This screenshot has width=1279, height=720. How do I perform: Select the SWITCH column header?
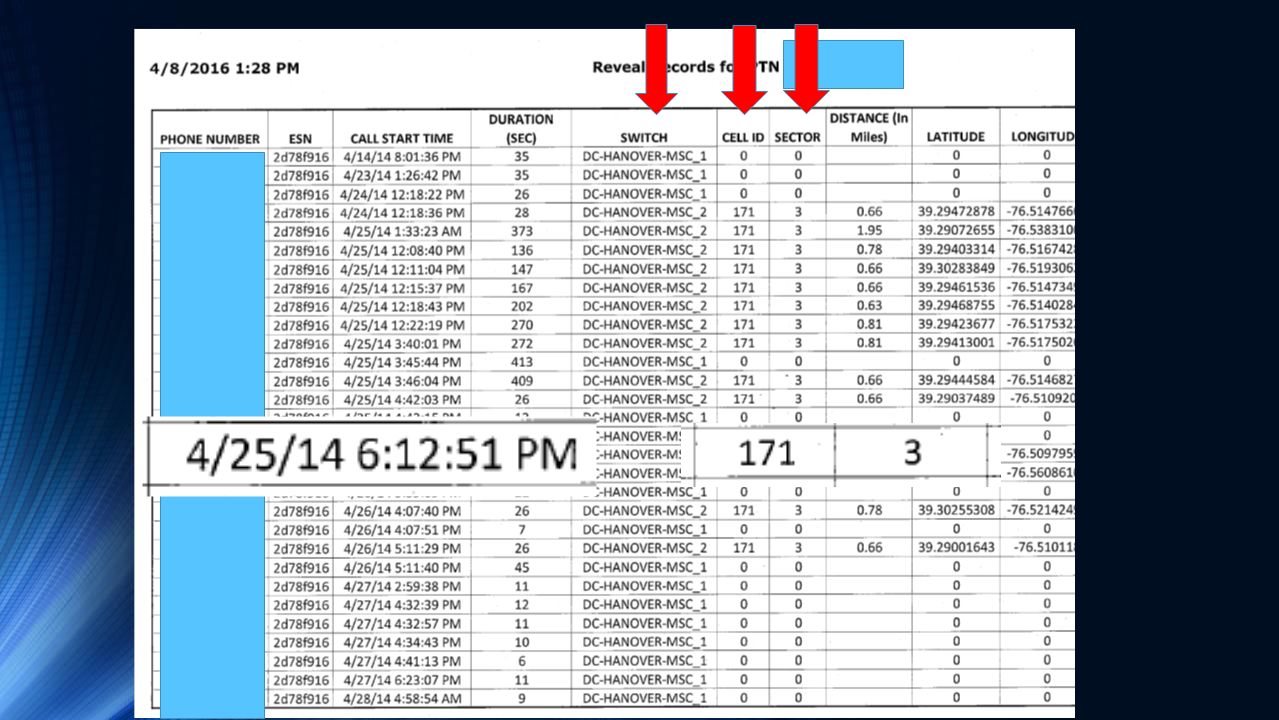coord(644,138)
